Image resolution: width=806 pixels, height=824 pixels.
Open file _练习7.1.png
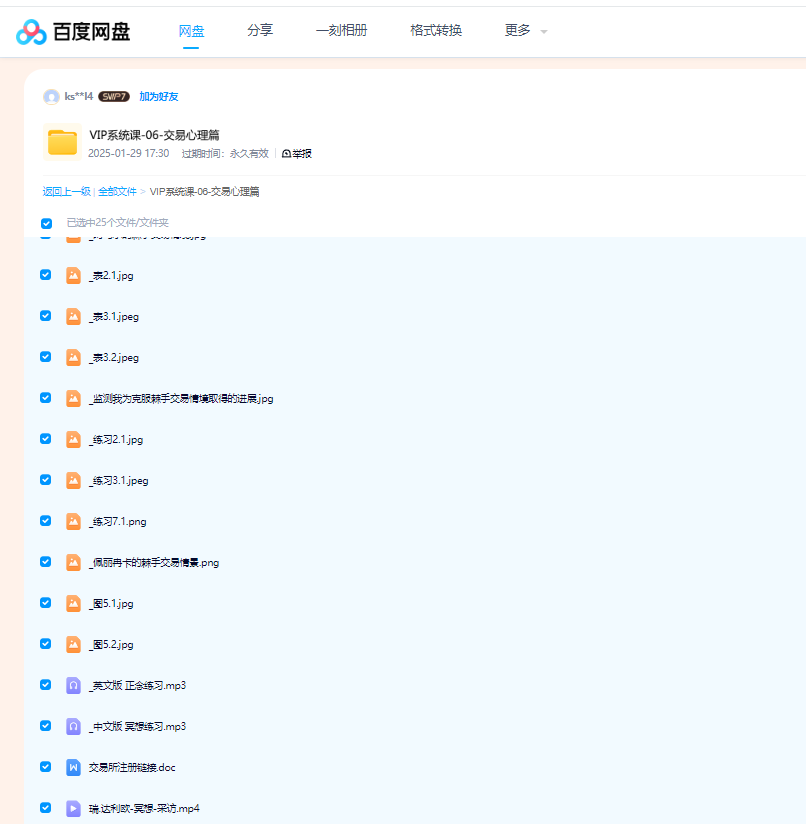[x=117, y=521]
